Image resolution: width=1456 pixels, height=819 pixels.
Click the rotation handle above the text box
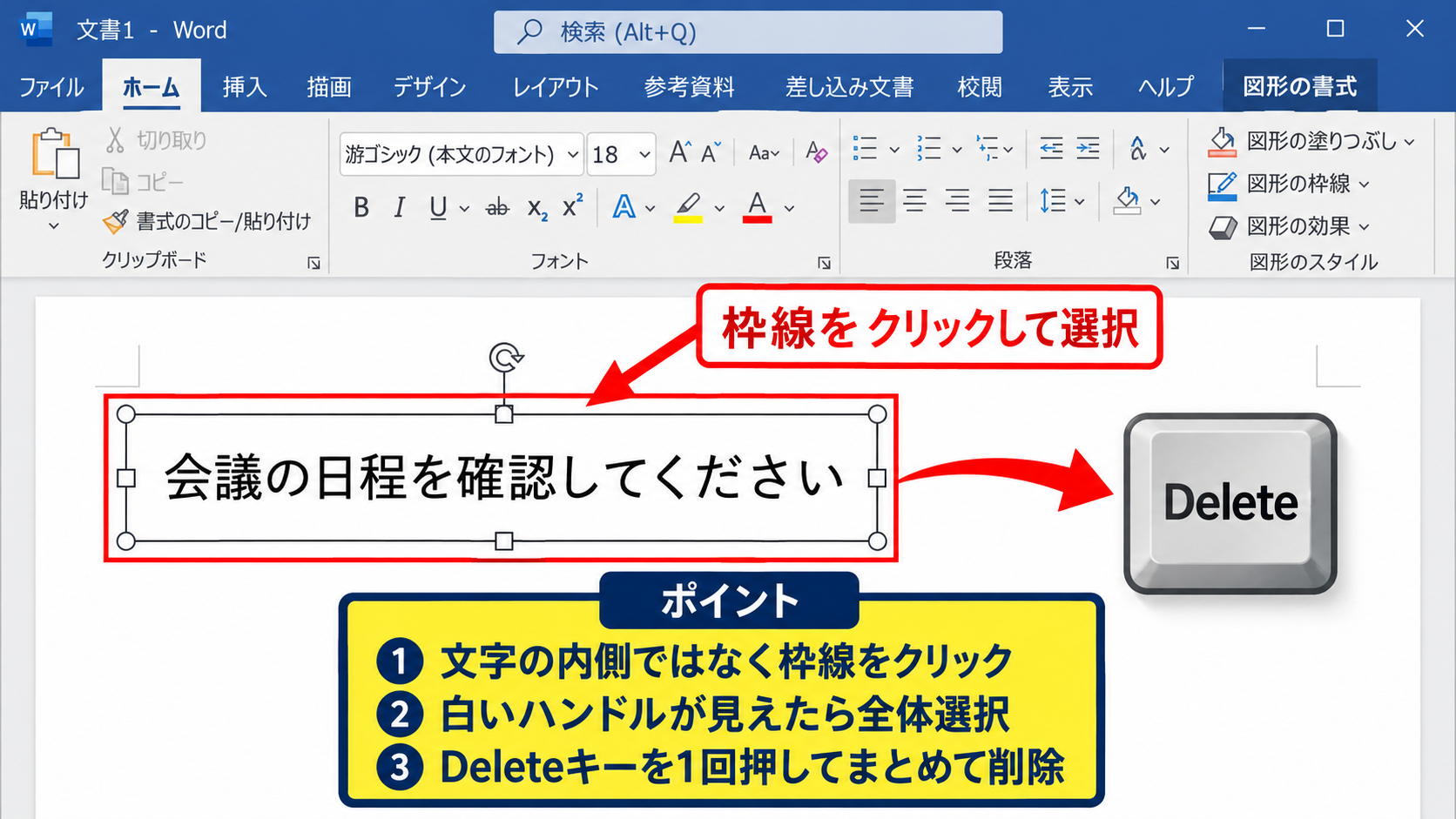(x=506, y=357)
